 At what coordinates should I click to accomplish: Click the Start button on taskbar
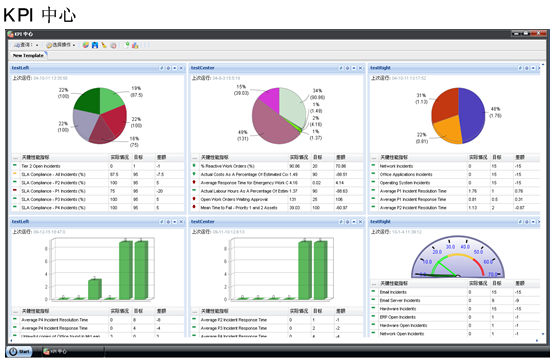tap(19, 351)
